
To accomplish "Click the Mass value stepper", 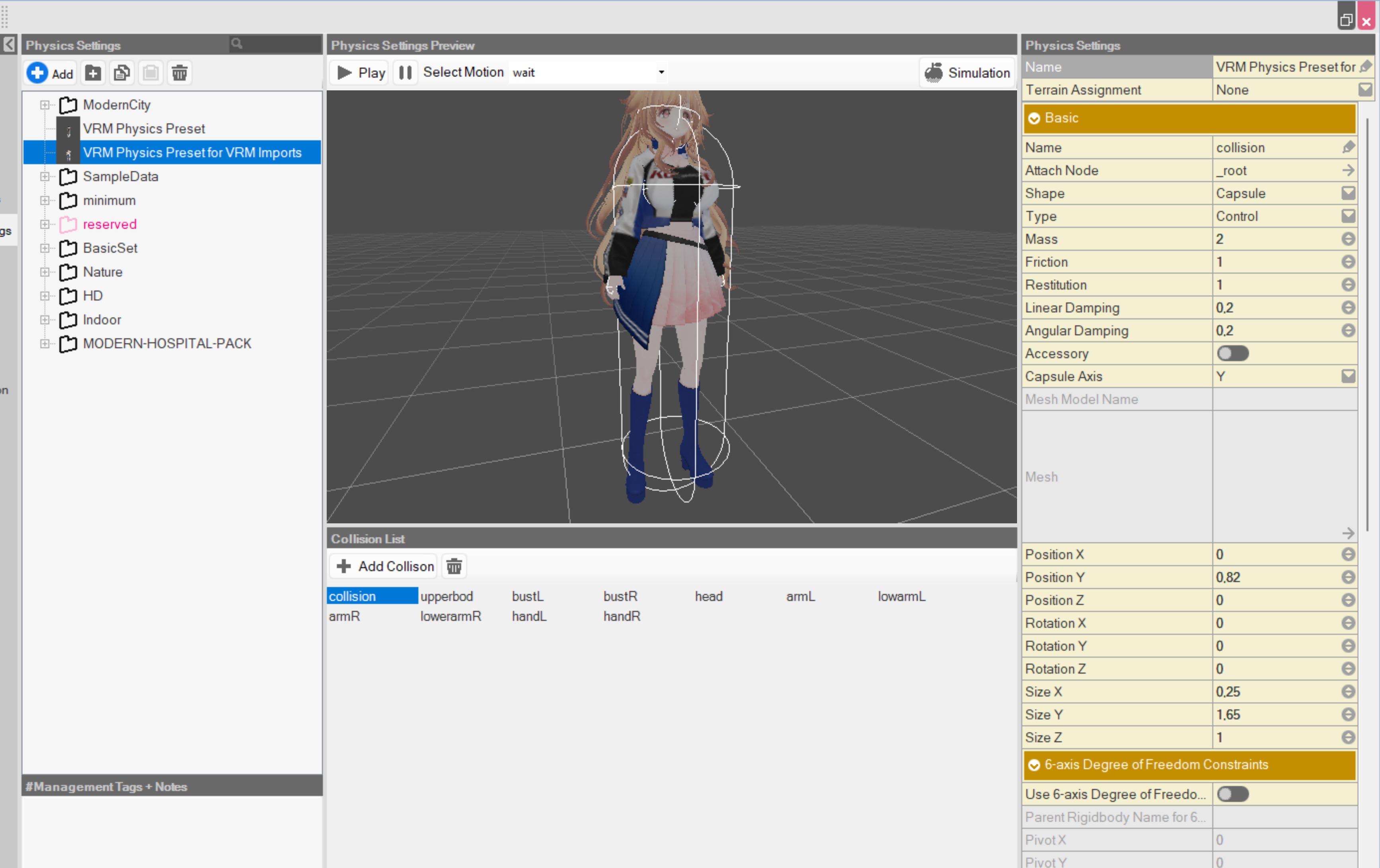I will [1348, 239].
